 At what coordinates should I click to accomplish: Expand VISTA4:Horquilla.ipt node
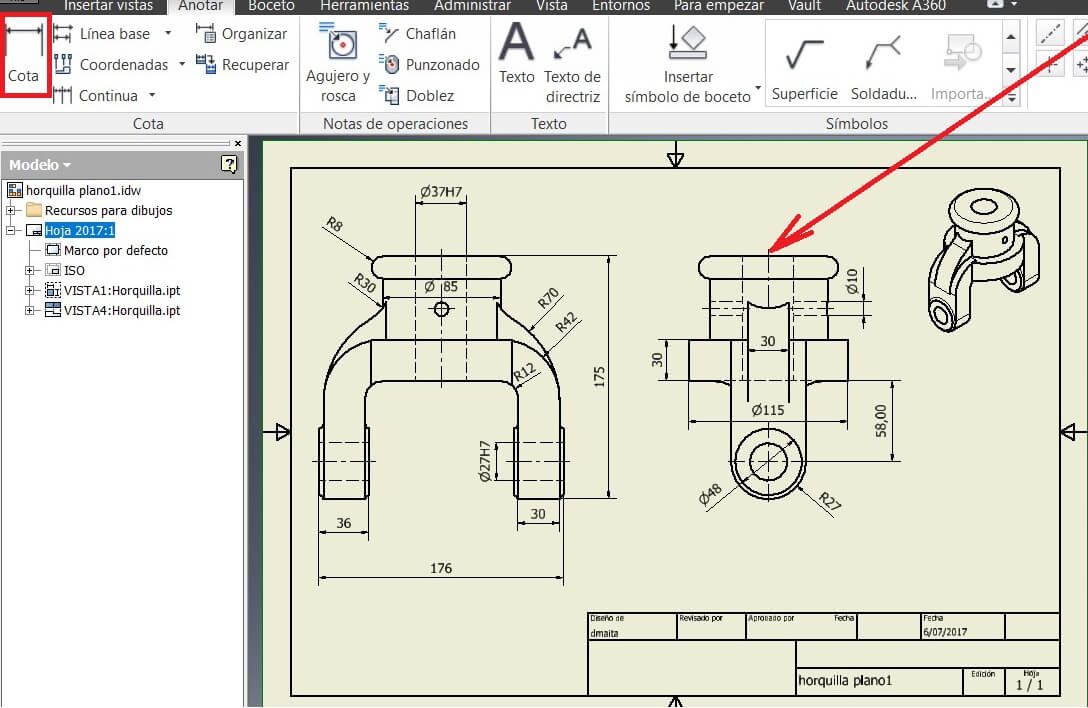(29, 310)
